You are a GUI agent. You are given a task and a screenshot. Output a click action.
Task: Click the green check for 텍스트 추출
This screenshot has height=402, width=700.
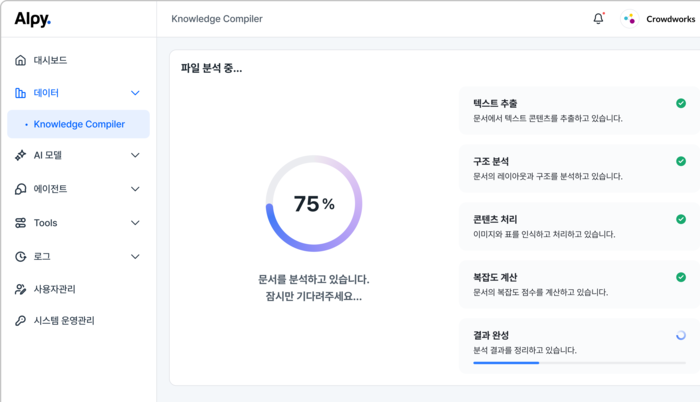tap(681, 103)
